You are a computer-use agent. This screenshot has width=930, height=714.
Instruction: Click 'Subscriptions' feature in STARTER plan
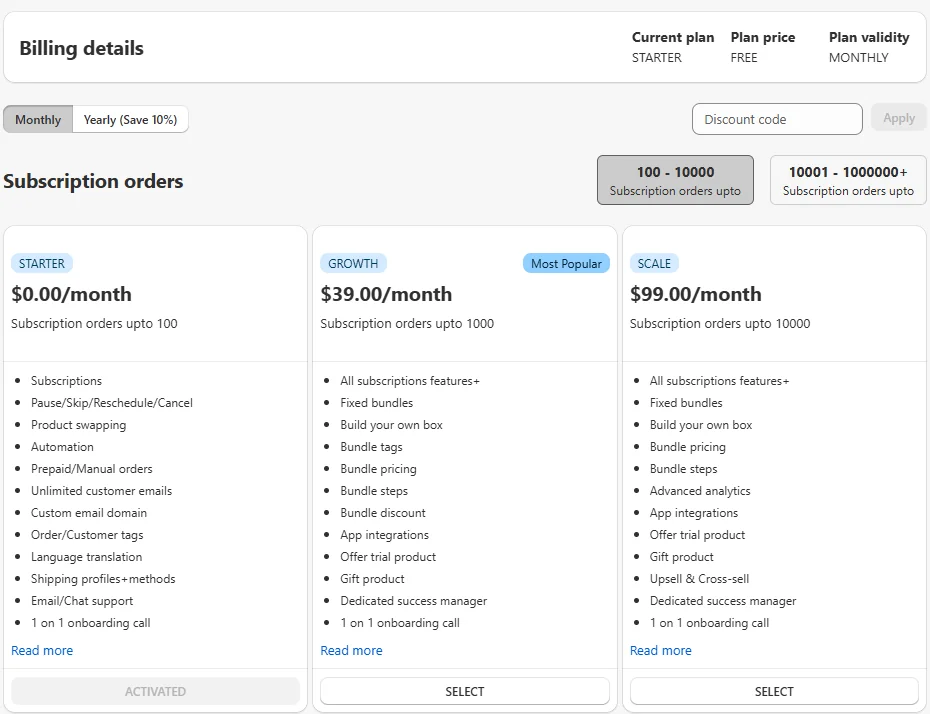[66, 381]
